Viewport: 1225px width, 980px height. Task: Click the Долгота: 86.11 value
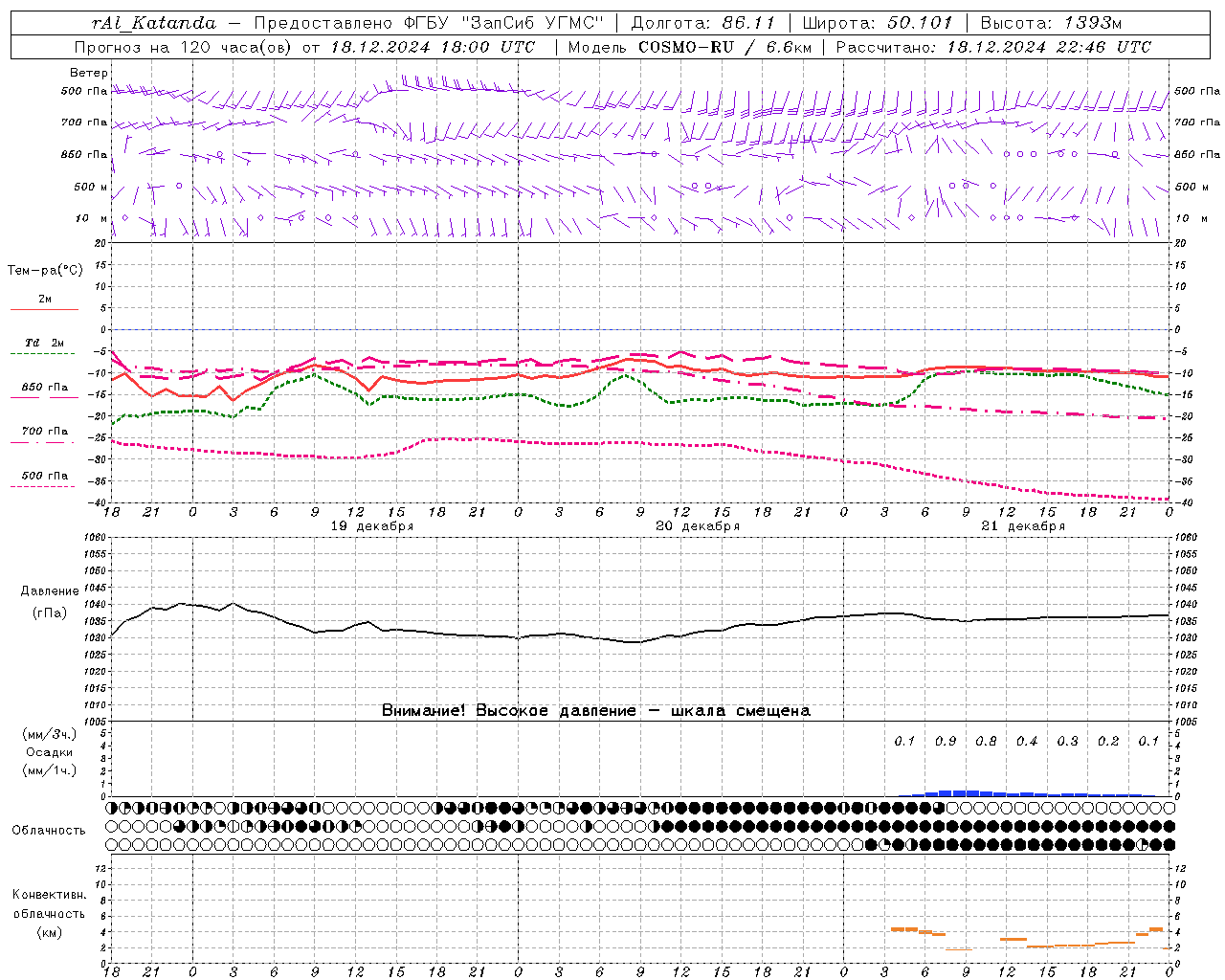(x=703, y=23)
